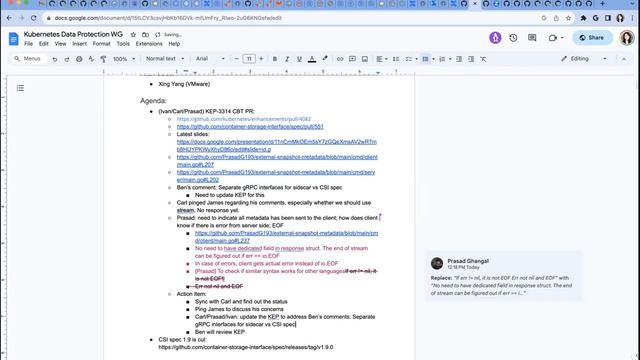Open the View menu
This screenshot has height=360, width=640.
[60, 44]
